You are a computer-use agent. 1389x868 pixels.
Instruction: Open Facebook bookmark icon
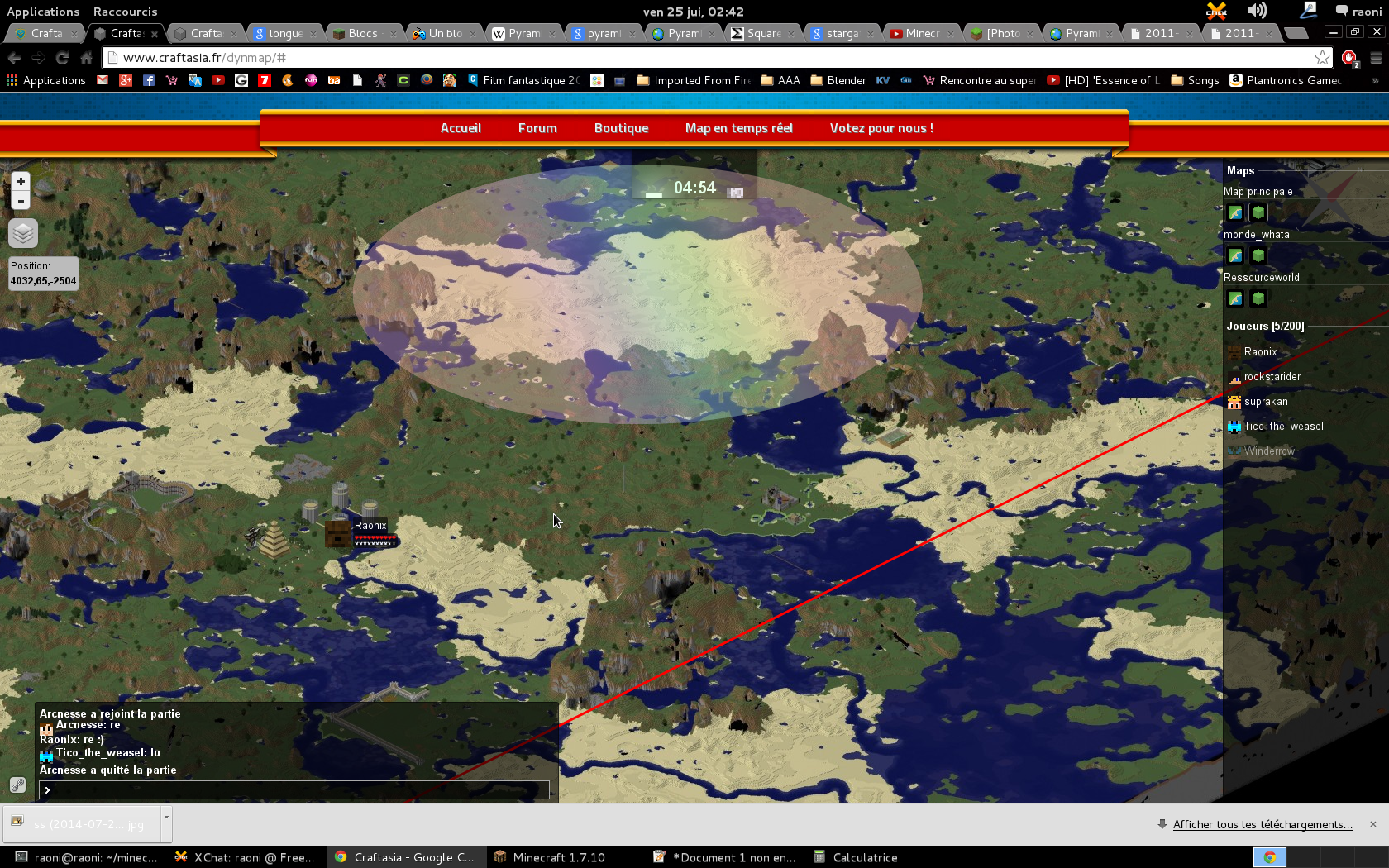(149, 80)
